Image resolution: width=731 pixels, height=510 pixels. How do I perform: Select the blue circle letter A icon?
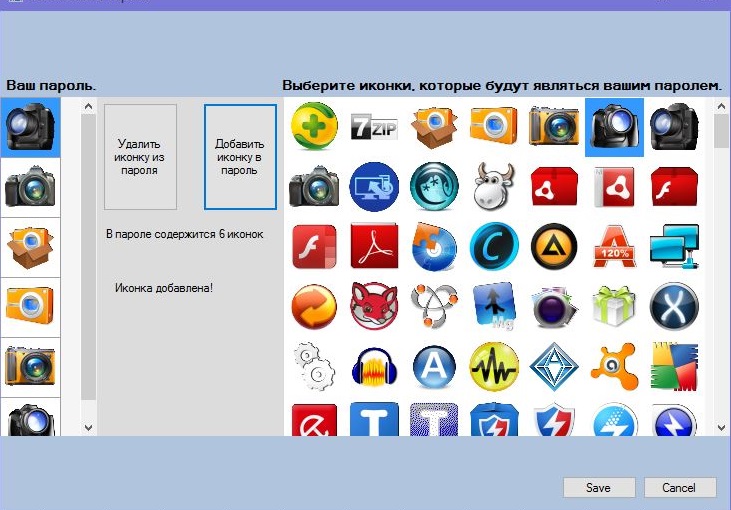pos(434,366)
